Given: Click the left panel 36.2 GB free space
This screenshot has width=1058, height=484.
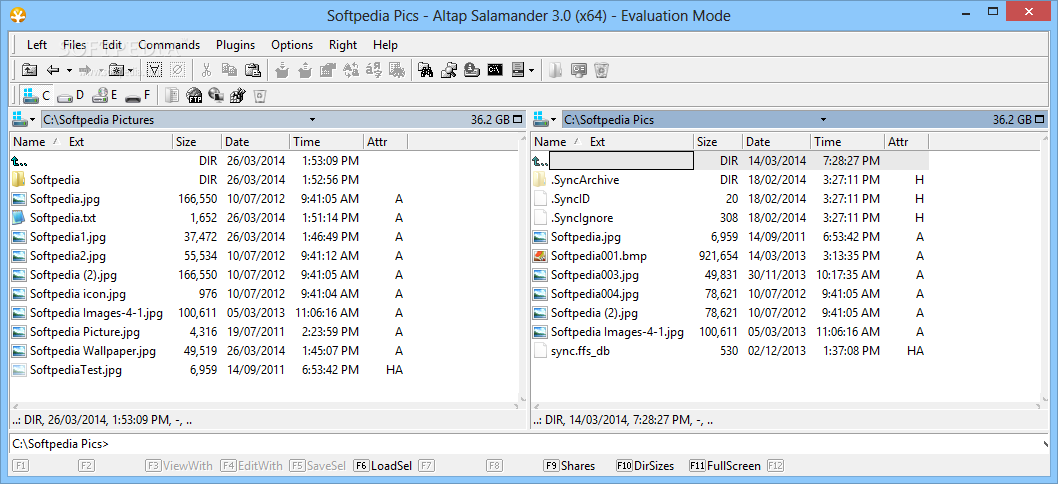Looking at the screenshot, I should coord(491,119).
